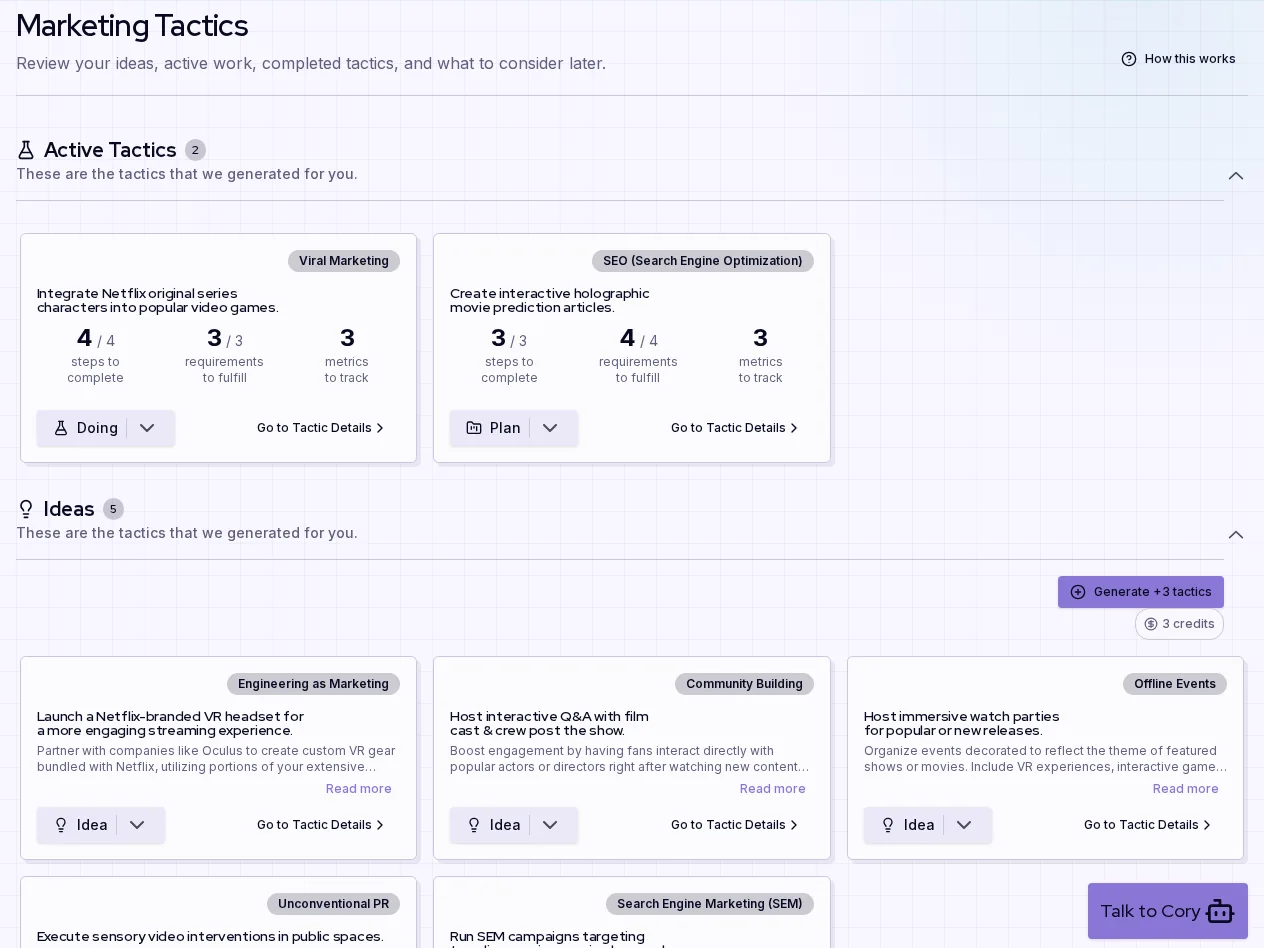Click the question mark help icon
The width and height of the screenshot is (1264, 948).
click(1129, 59)
